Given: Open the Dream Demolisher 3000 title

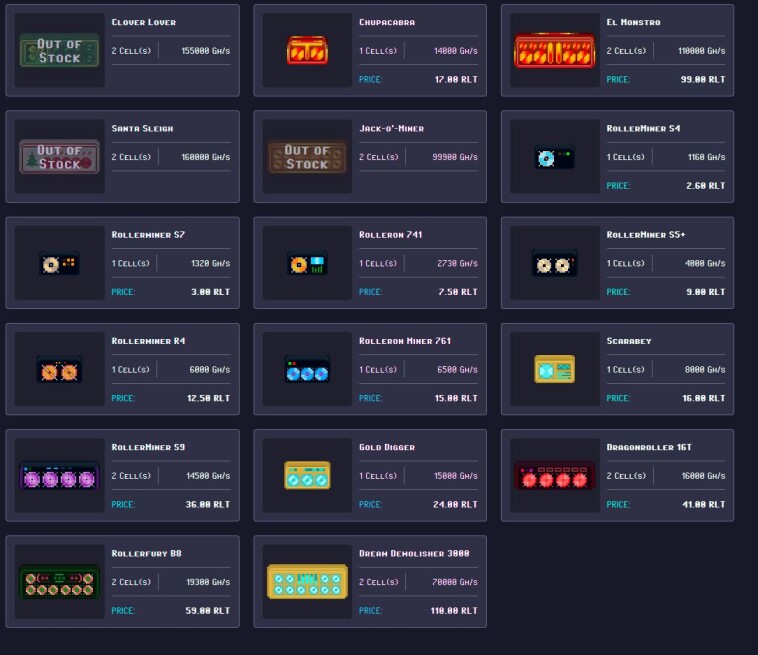Looking at the screenshot, I should coord(414,554).
